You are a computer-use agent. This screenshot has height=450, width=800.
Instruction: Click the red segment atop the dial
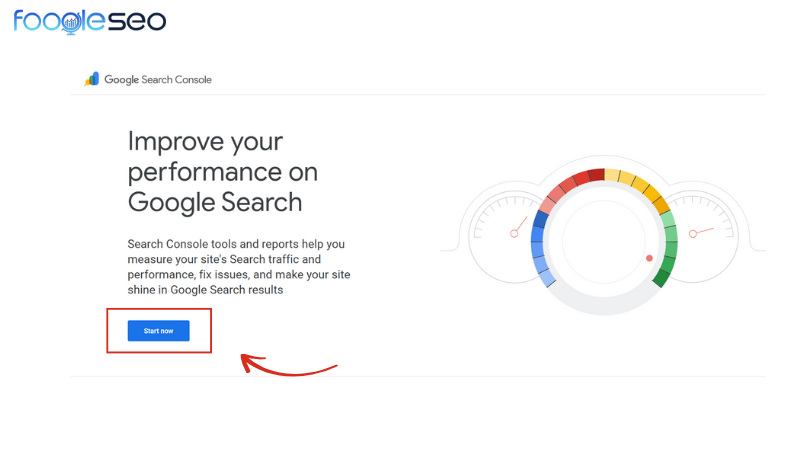[585, 177]
